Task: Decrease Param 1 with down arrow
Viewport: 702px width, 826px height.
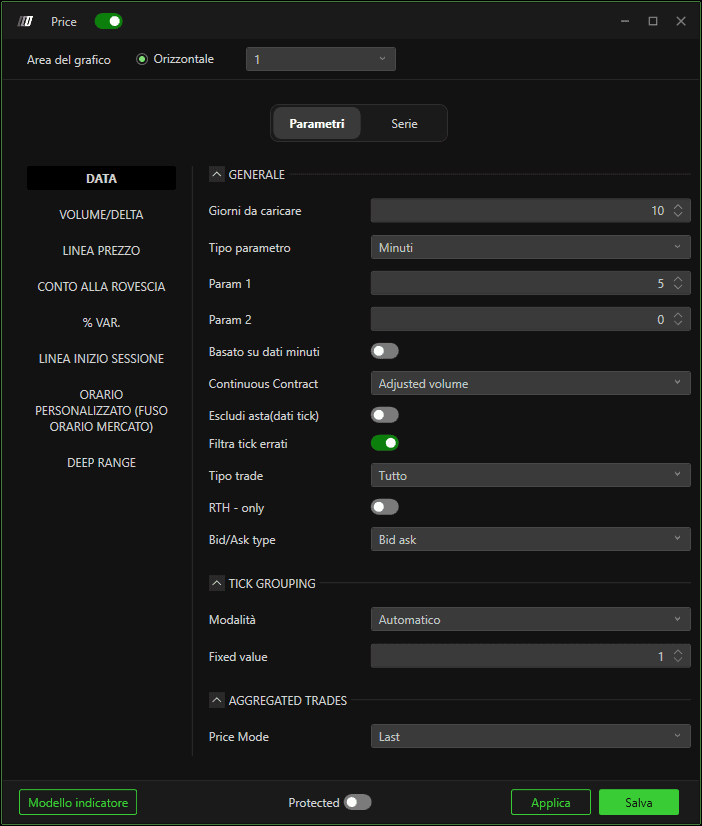Action: point(678,287)
